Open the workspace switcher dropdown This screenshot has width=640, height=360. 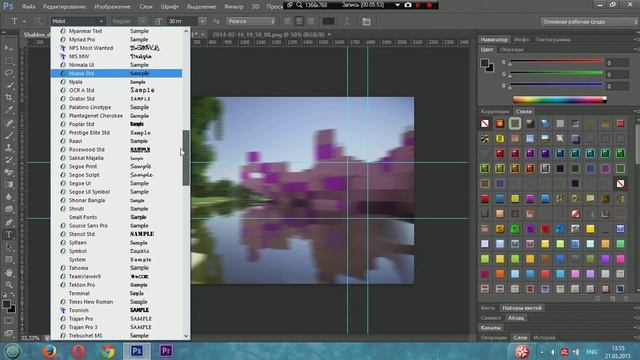pyautogui.click(x=589, y=21)
